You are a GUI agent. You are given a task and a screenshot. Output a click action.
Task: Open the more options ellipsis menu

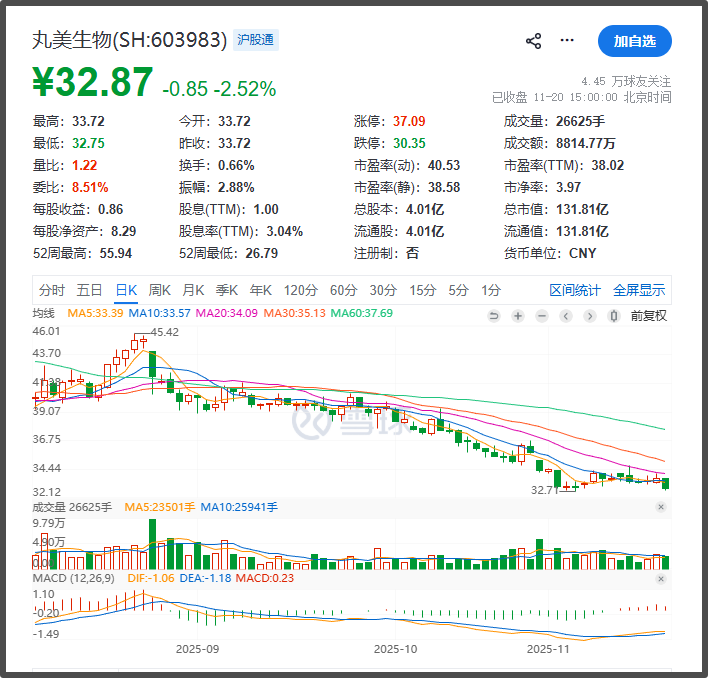[567, 41]
